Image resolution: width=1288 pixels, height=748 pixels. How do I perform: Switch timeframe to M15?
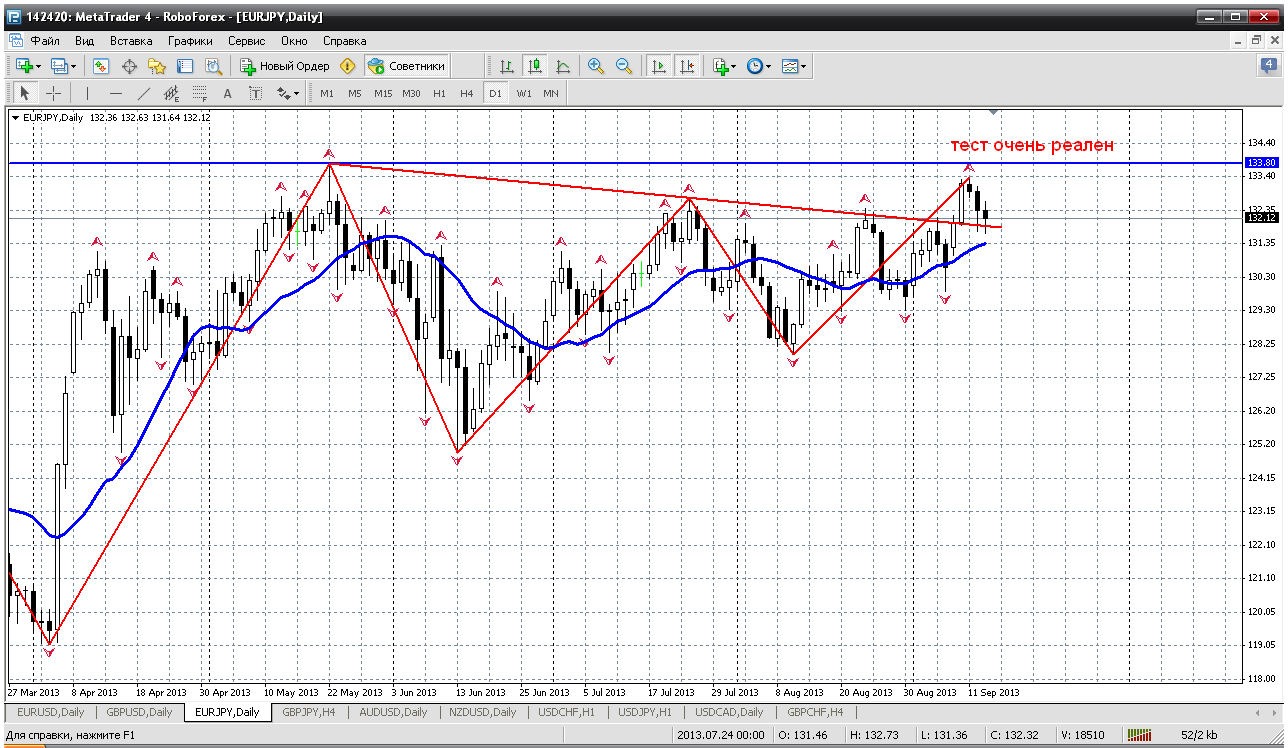(x=383, y=93)
